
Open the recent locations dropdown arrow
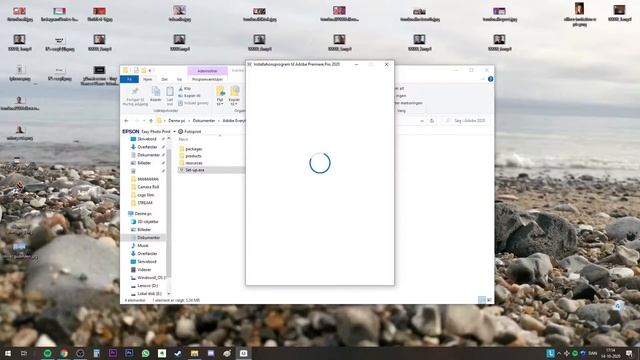(144, 121)
